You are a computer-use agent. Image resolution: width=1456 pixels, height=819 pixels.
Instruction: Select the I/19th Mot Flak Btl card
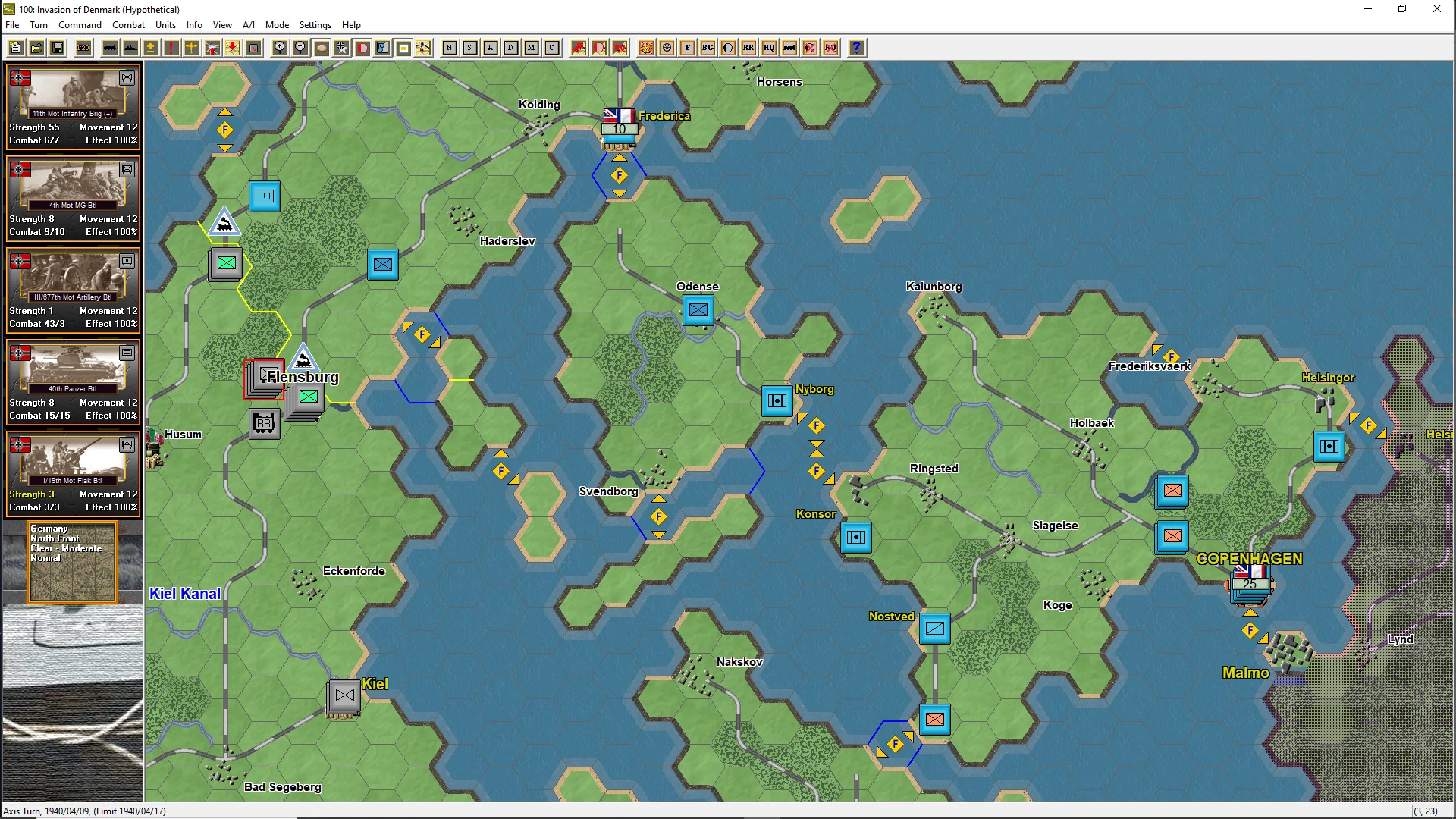(73, 474)
